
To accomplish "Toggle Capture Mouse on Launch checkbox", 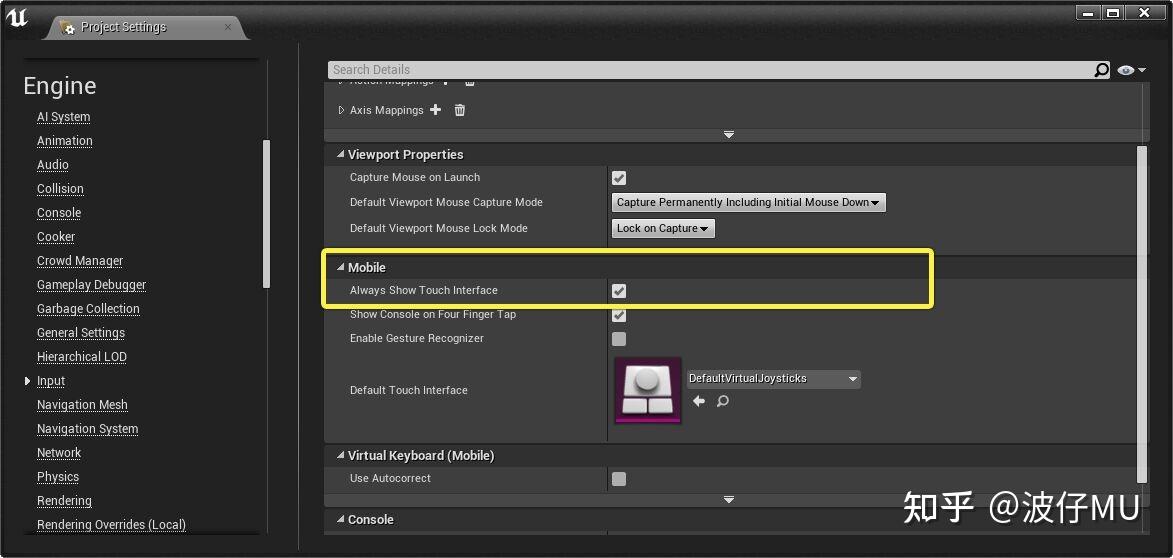I will coord(619,178).
